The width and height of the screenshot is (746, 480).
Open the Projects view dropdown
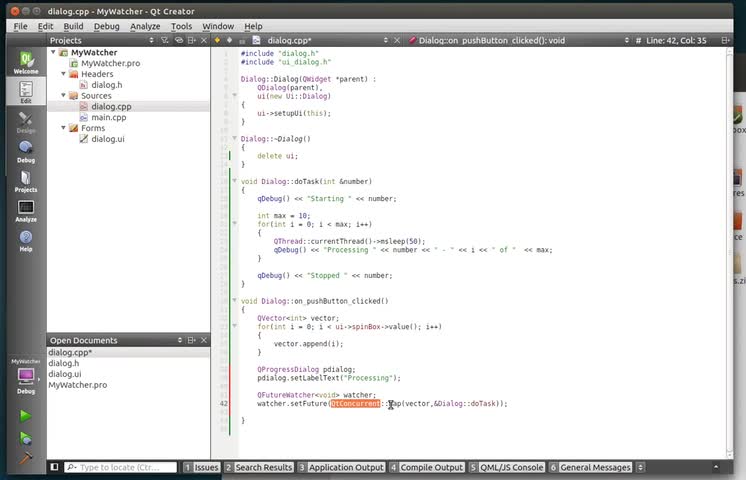pyautogui.click(x=152, y=40)
